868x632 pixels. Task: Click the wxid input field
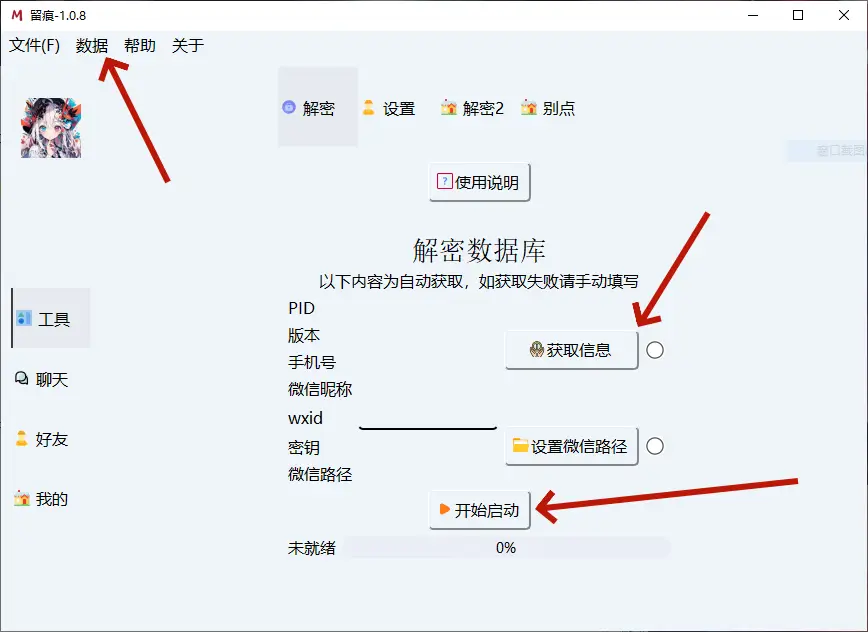pos(428,418)
